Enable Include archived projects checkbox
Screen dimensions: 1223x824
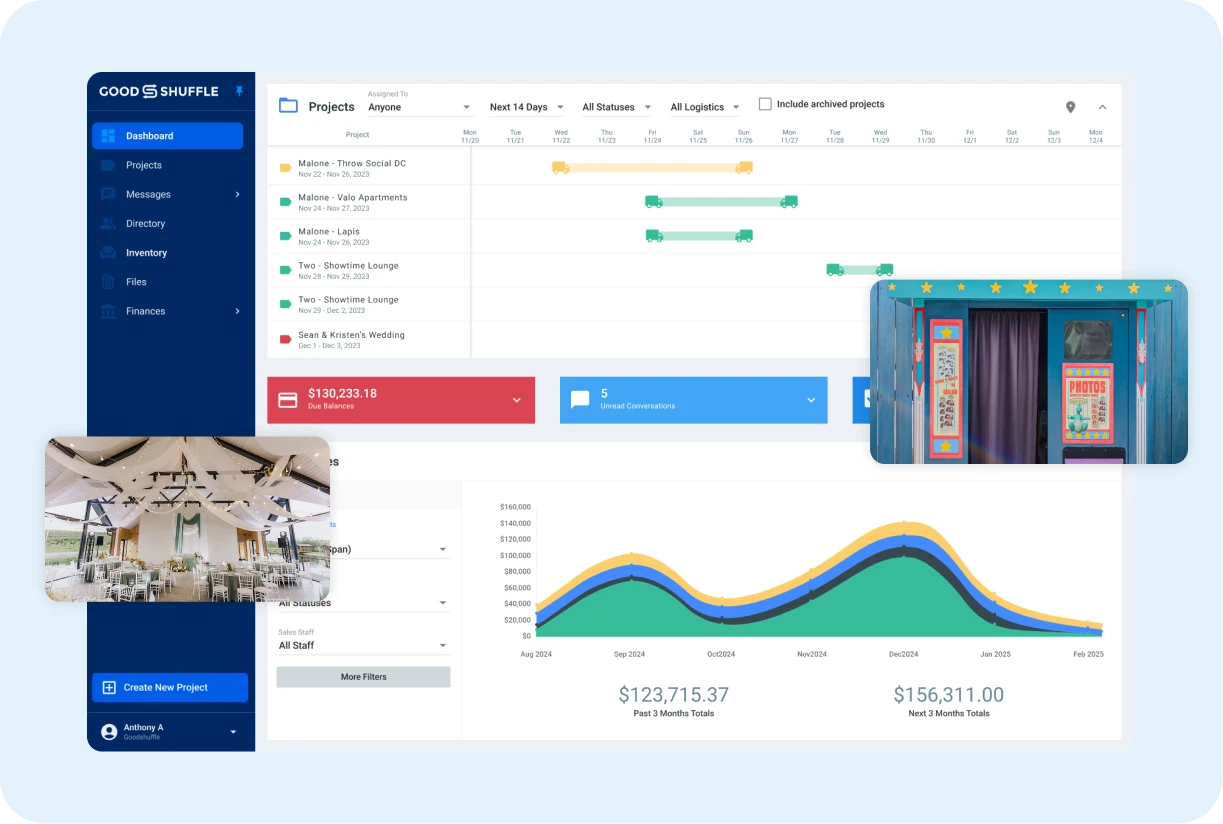pyautogui.click(x=765, y=104)
